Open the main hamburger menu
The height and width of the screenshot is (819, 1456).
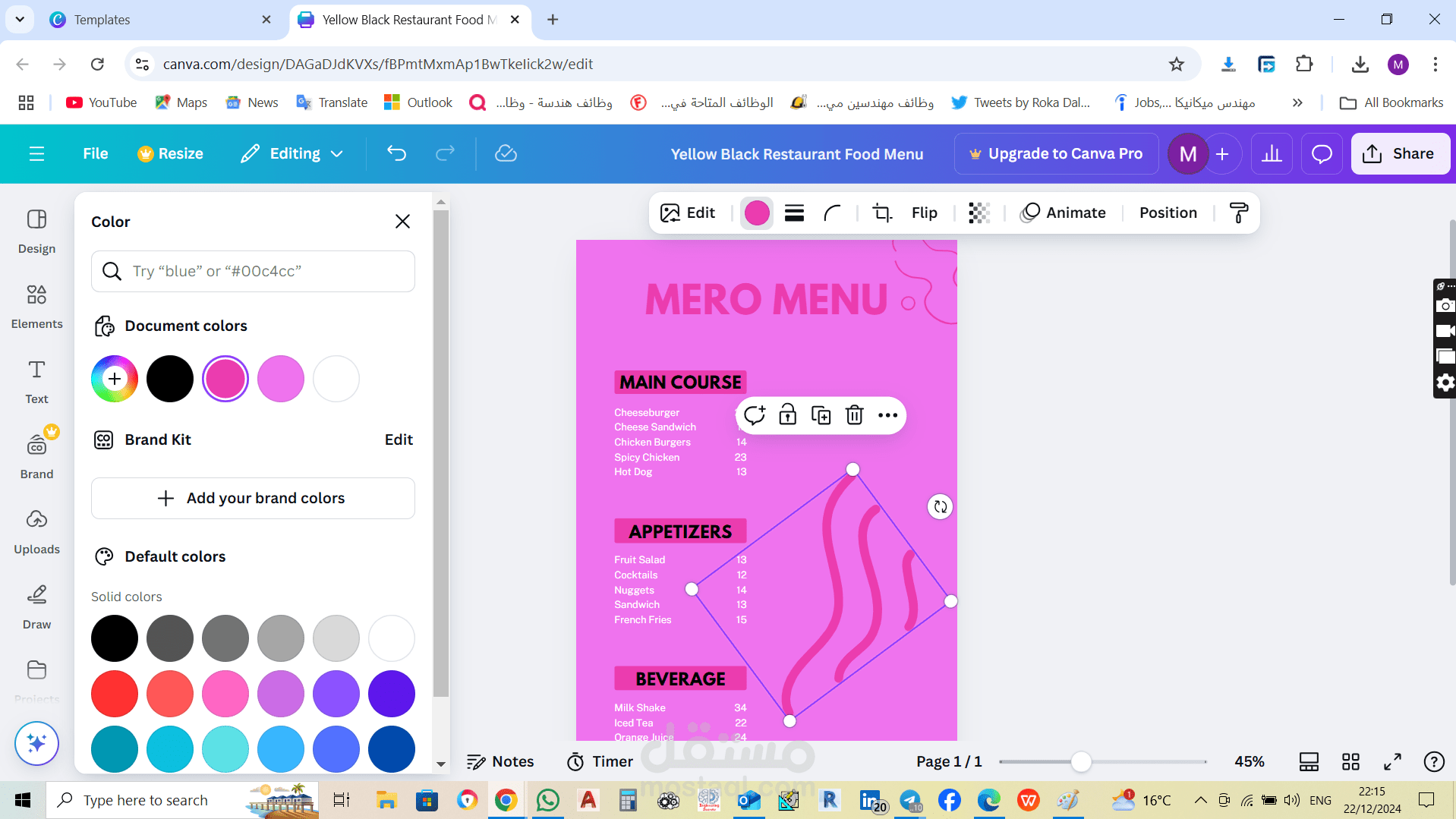tap(36, 154)
